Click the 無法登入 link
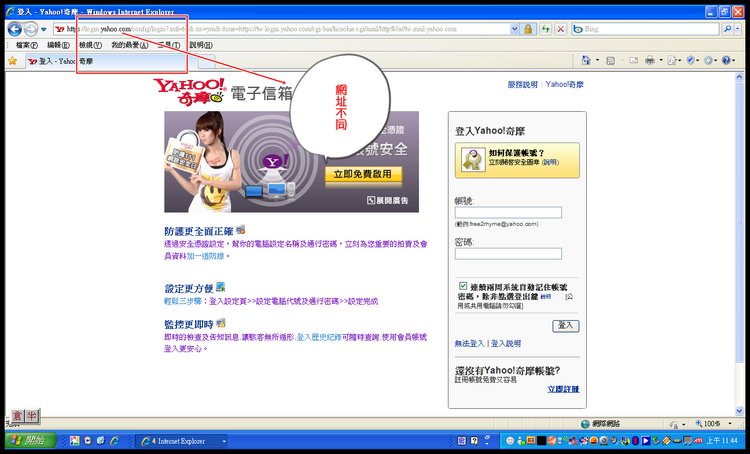 (469, 343)
